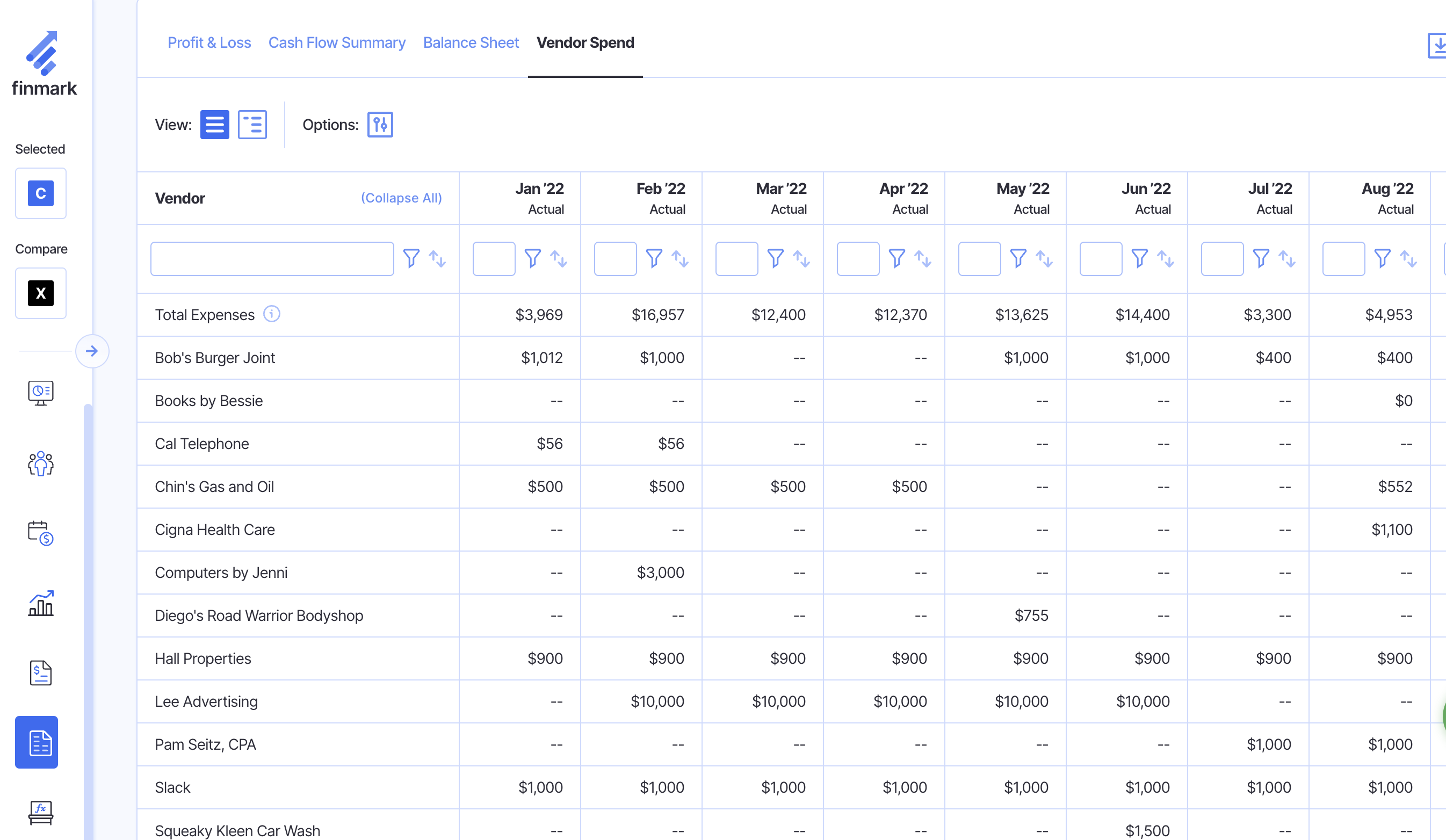Click the Vendor search input field

click(272, 259)
